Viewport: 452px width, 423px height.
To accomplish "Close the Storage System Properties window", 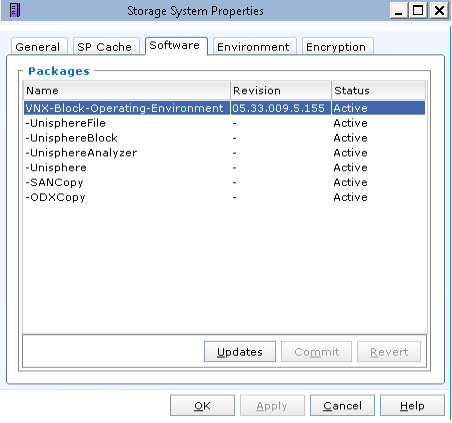I will (439, 11).
